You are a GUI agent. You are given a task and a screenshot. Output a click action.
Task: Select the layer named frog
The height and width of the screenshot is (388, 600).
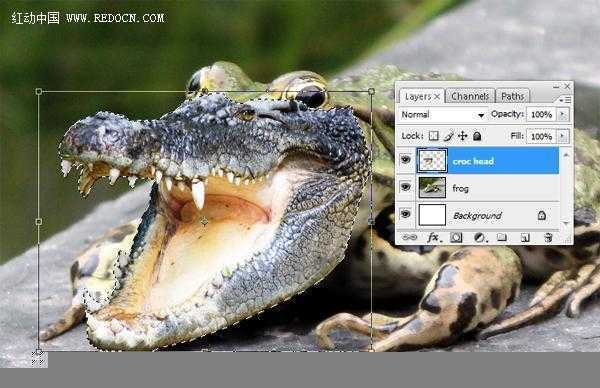point(460,188)
